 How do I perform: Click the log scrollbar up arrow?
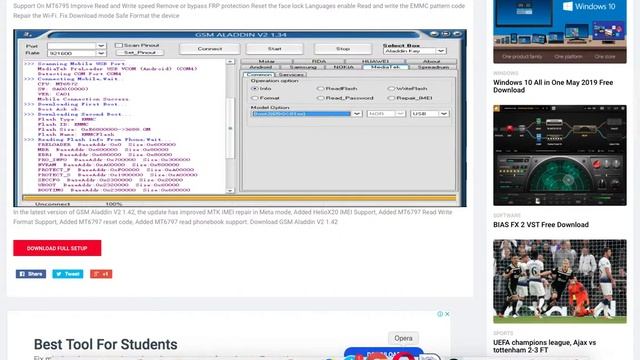(230, 62)
